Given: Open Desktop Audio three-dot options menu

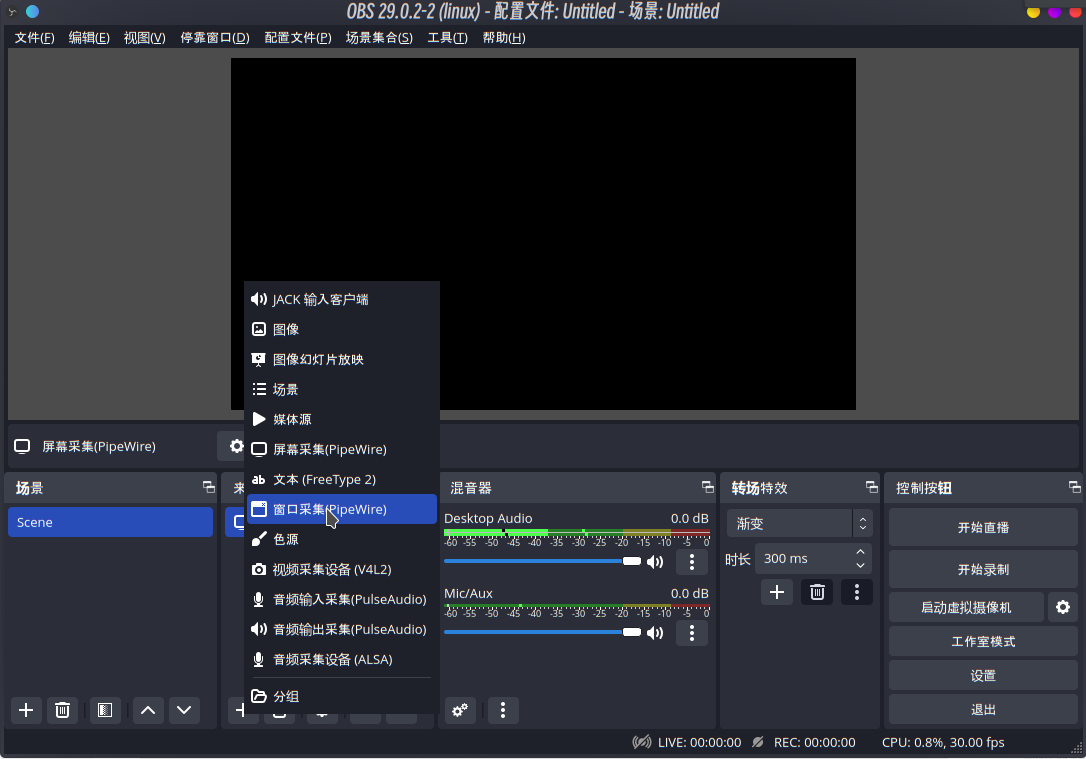Looking at the screenshot, I should click(x=692, y=562).
